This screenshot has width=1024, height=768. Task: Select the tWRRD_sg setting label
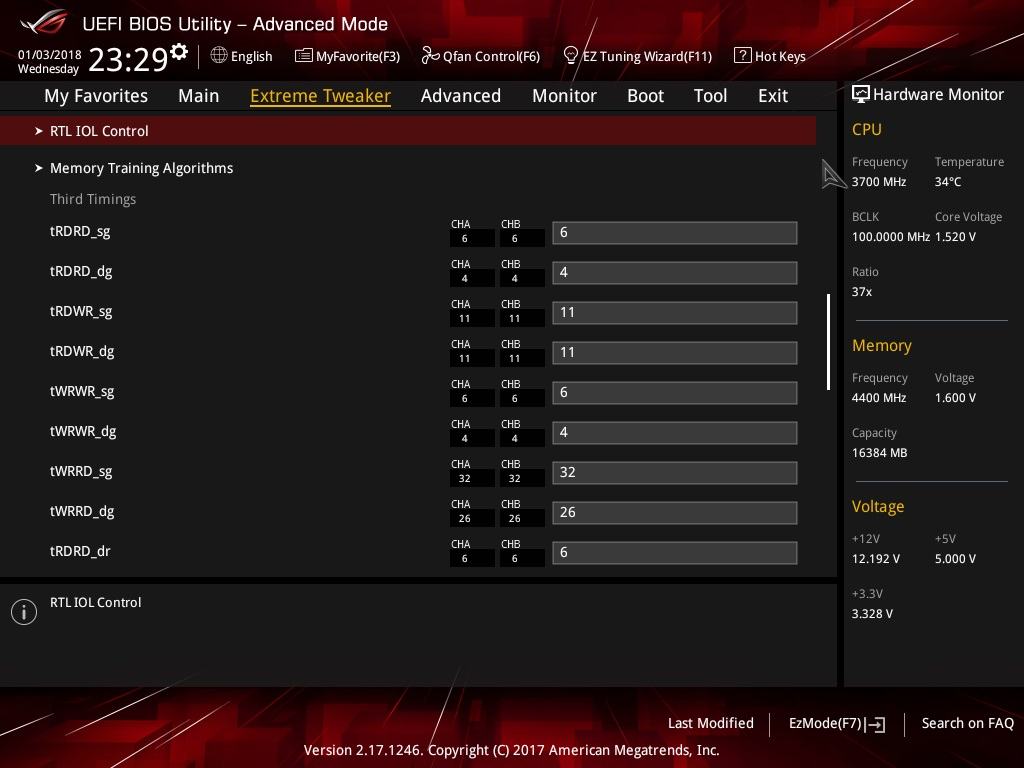(x=81, y=471)
